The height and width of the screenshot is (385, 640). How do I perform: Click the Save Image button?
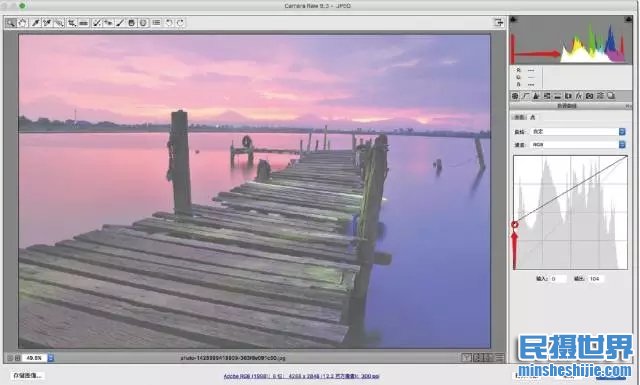pos(27,376)
